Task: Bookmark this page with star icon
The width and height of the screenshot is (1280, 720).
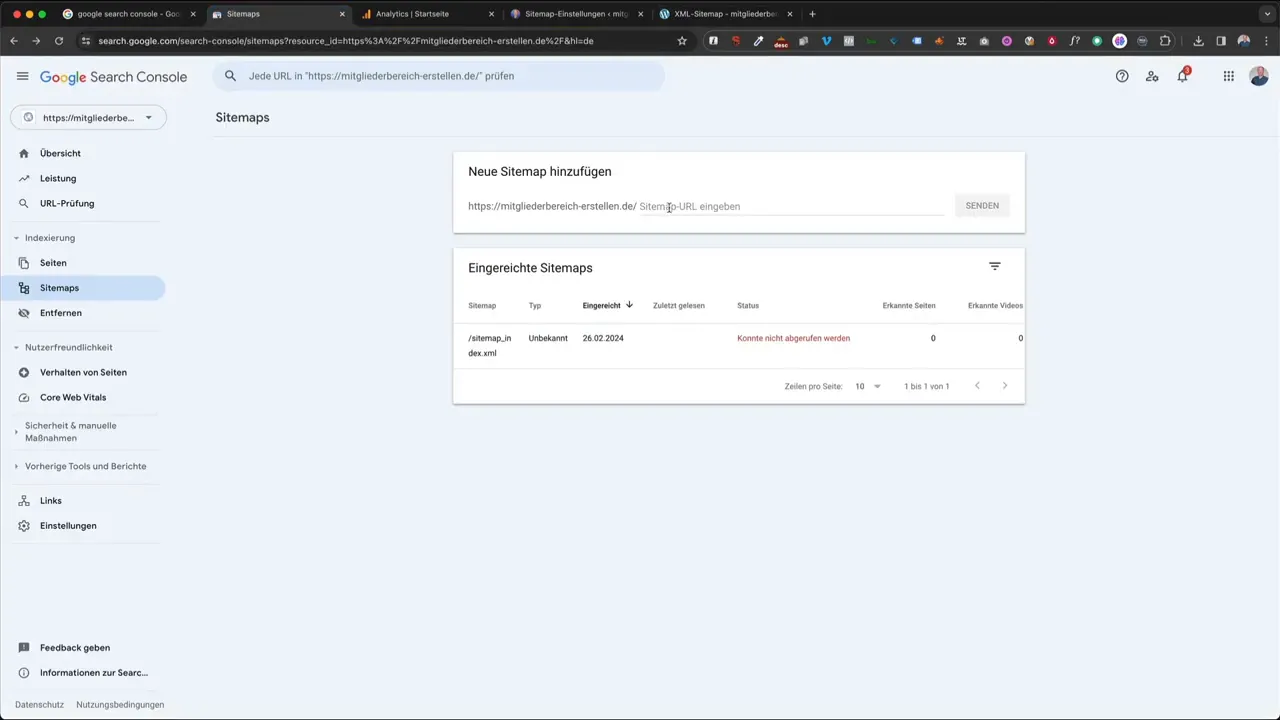Action: (x=682, y=41)
